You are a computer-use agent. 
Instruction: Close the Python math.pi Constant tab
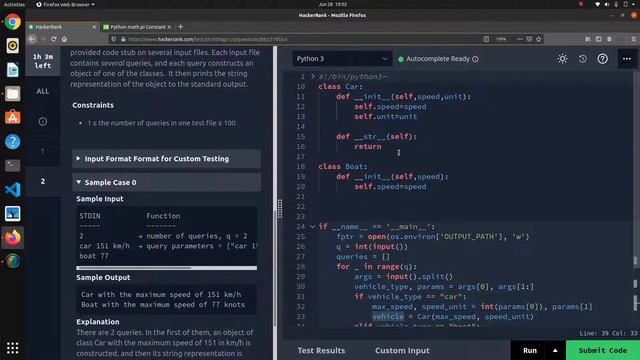(169, 27)
